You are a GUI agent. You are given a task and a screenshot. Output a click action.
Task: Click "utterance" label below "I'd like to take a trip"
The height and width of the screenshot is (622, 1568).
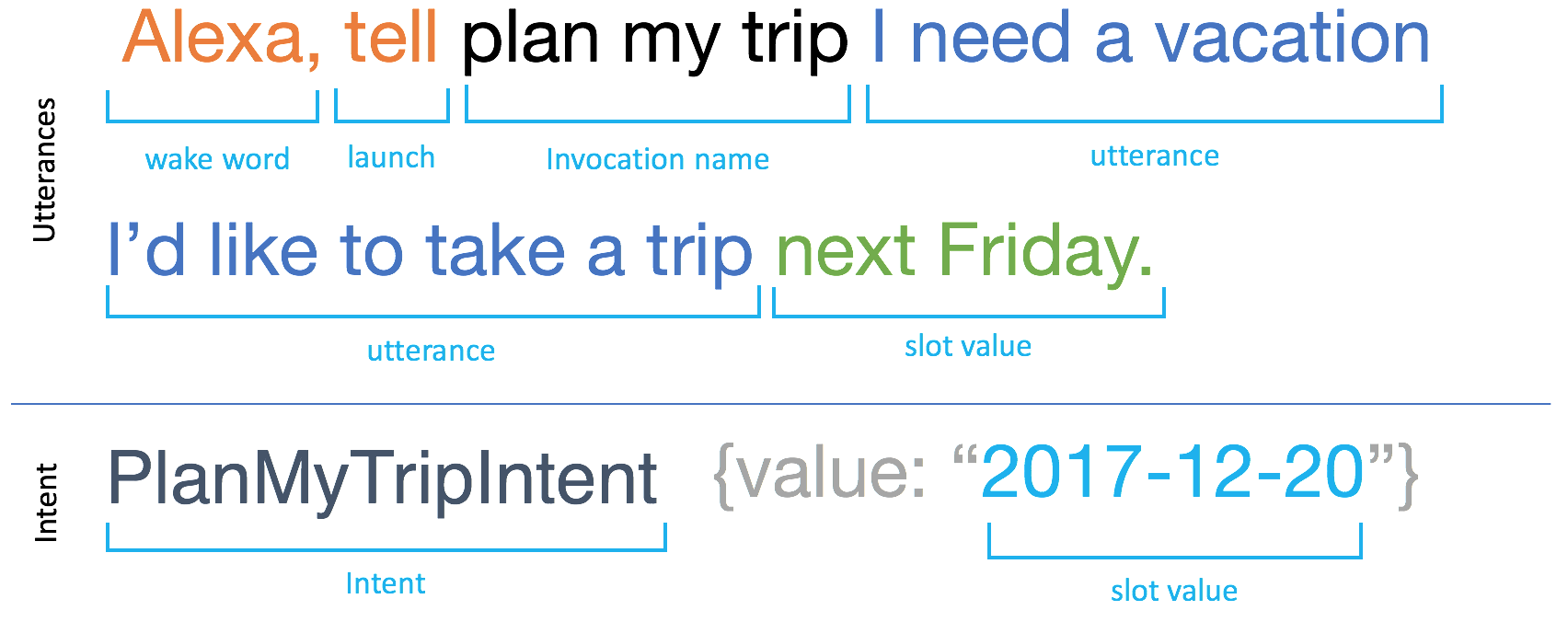(x=431, y=351)
